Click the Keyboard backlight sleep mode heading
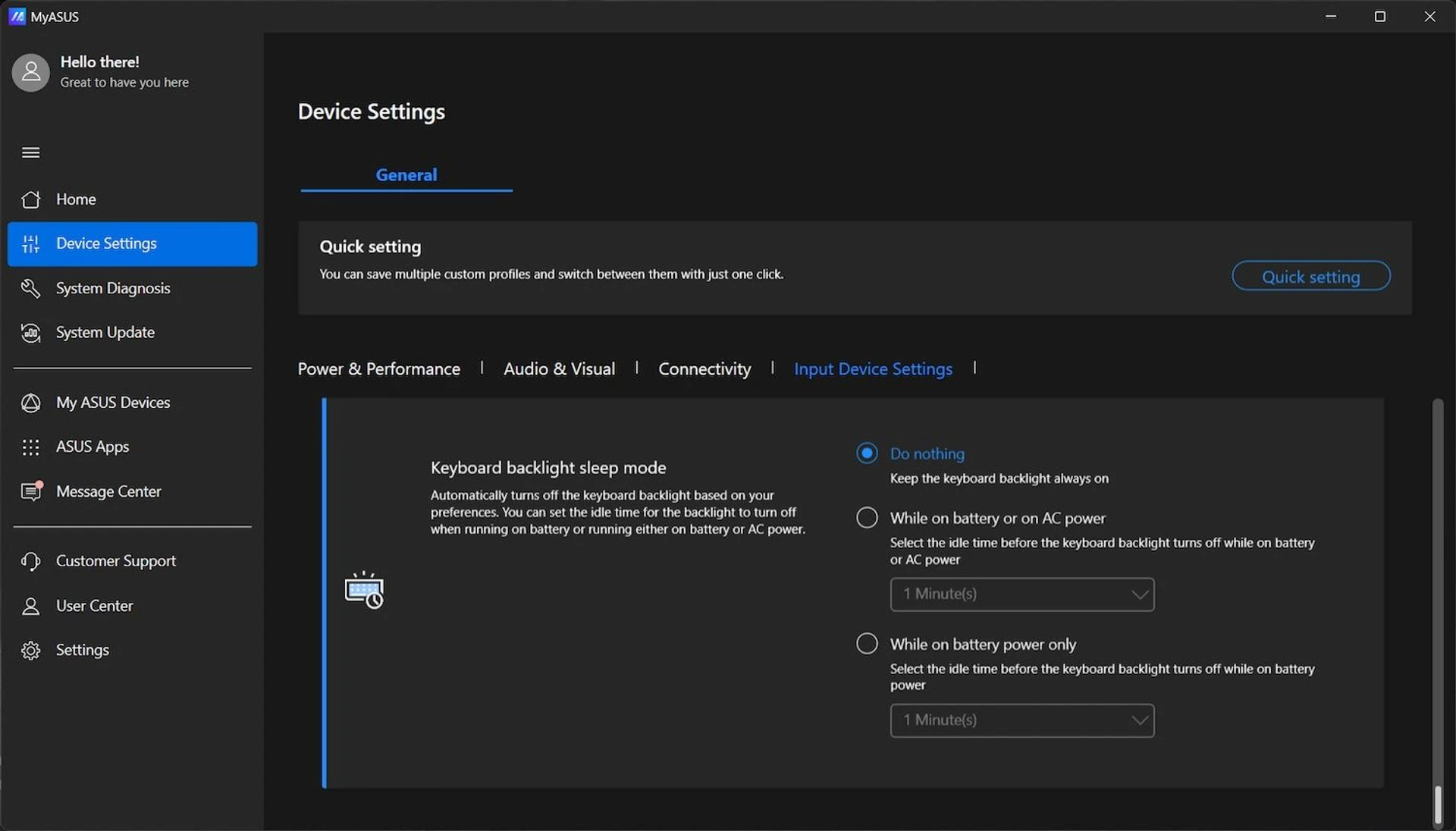 pos(548,468)
